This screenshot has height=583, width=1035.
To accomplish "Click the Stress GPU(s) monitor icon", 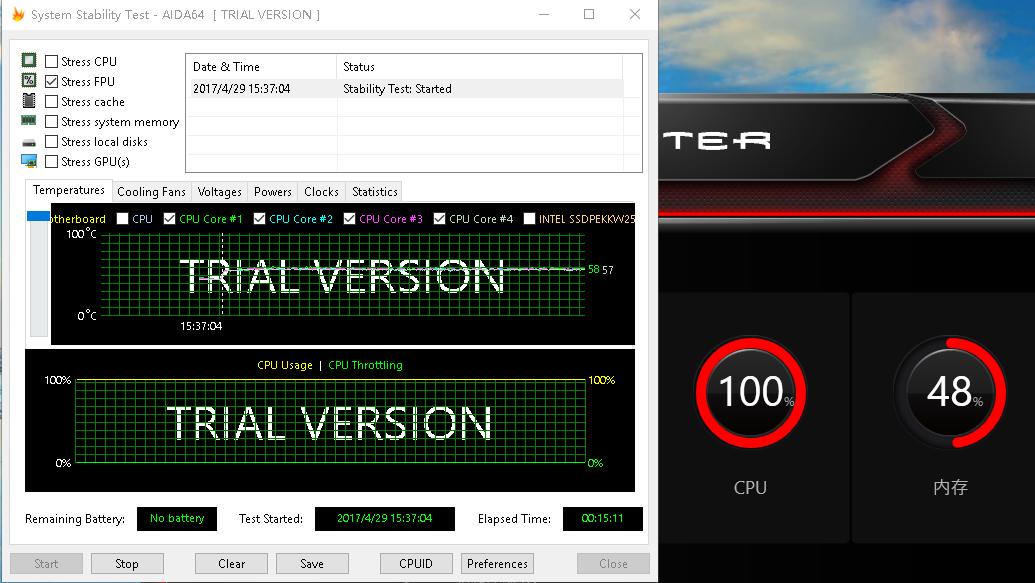I will tap(28, 161).
